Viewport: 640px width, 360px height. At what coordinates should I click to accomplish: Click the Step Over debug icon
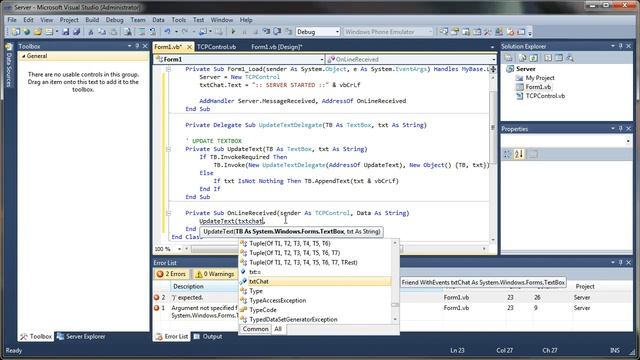277,31
